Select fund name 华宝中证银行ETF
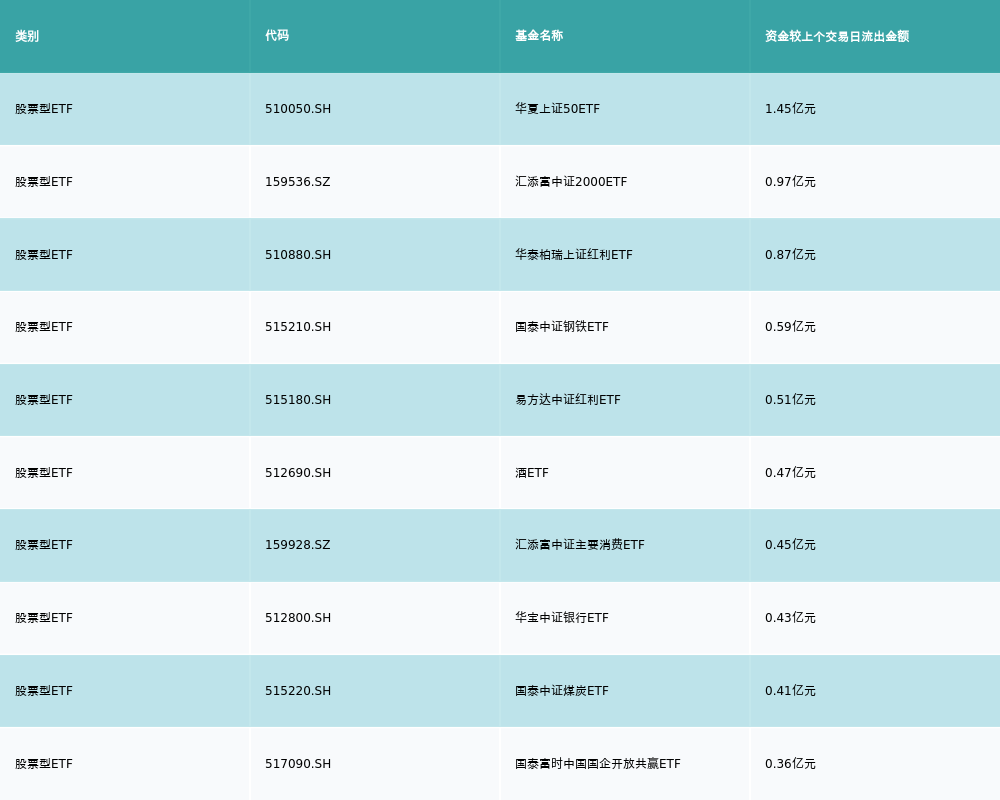Screen dimensions: 1000x800 (x=562, y=618)
